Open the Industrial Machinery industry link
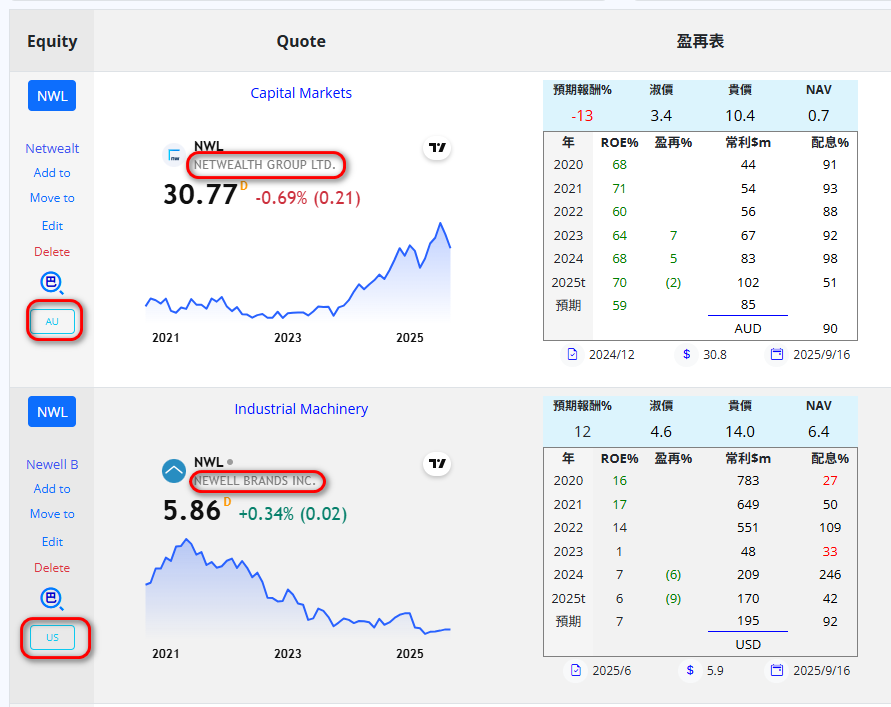The width and height of the screenshot is (891, 707). 301,409
